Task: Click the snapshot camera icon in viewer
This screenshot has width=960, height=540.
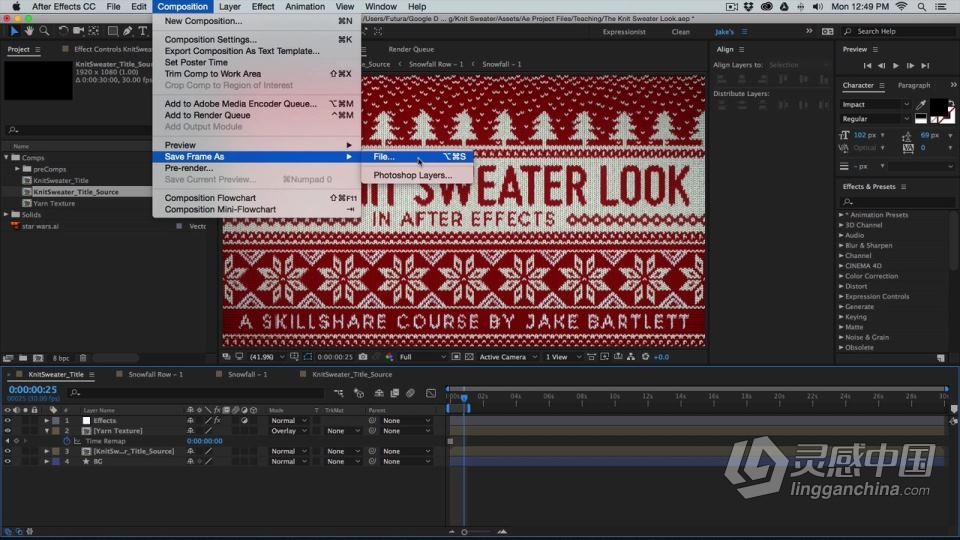Action: click(x=363, y=356)
